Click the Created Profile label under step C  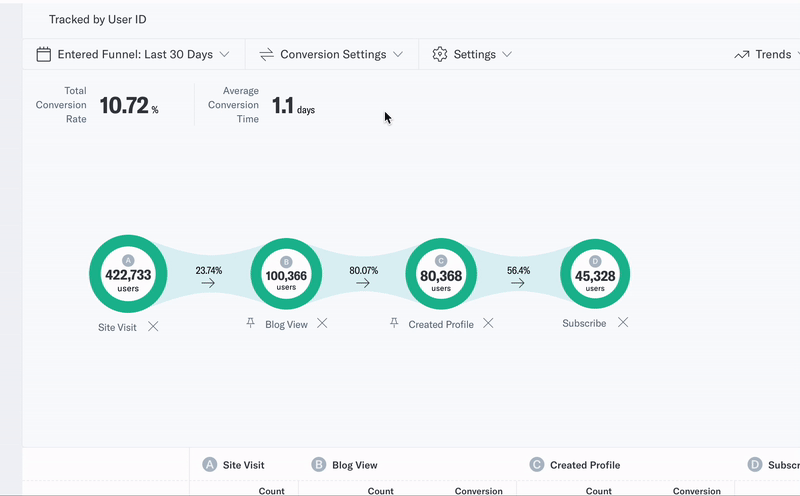click(441, 325)
